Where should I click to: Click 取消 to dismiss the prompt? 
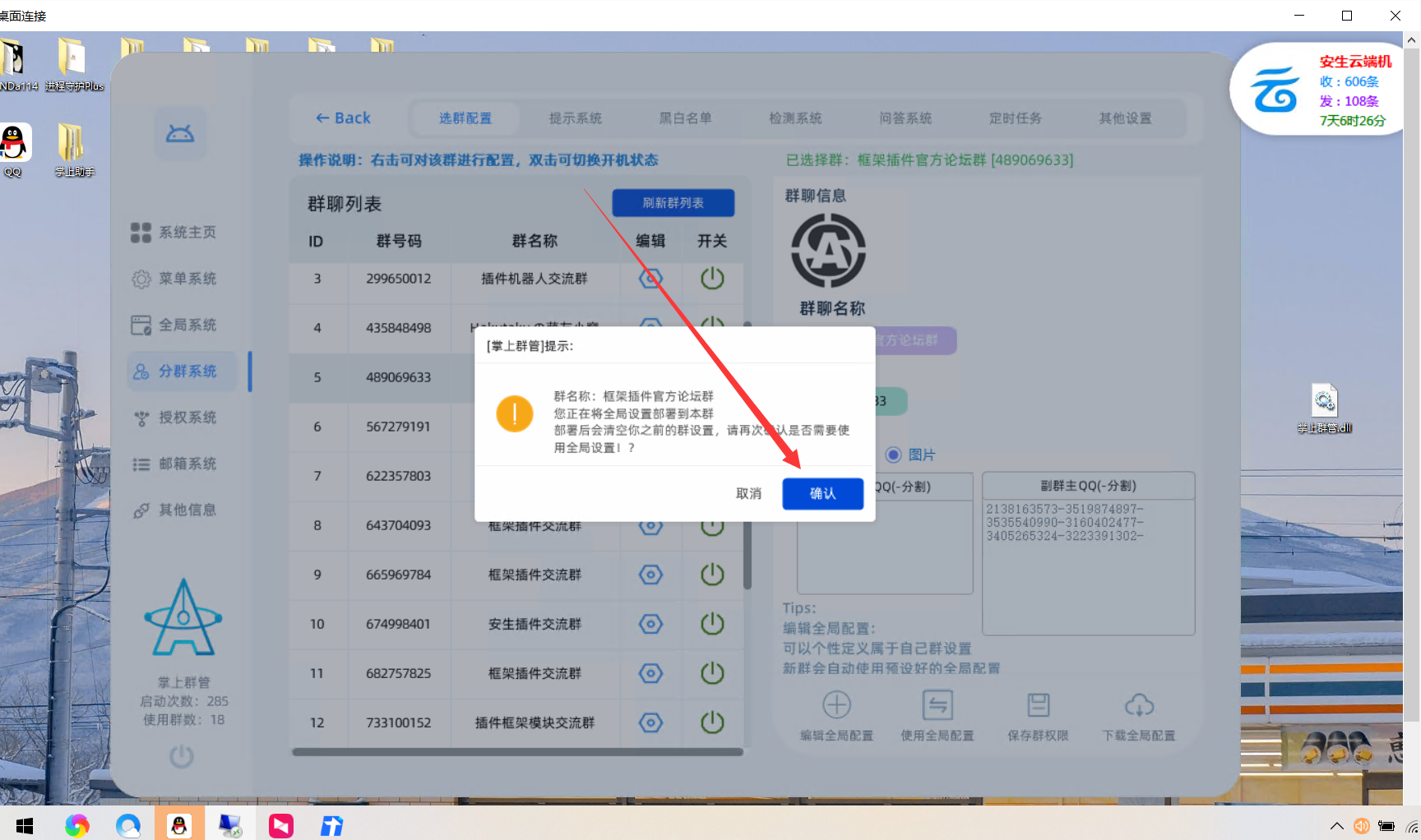point(748,493)
